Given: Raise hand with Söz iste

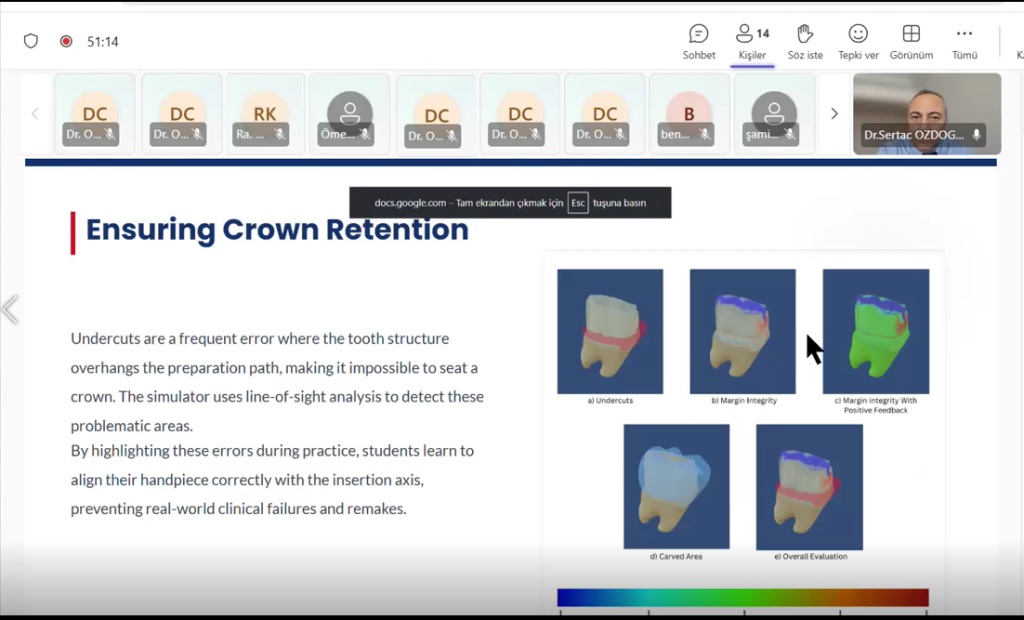Looking at the screenshot, I should tap(805, 42).
